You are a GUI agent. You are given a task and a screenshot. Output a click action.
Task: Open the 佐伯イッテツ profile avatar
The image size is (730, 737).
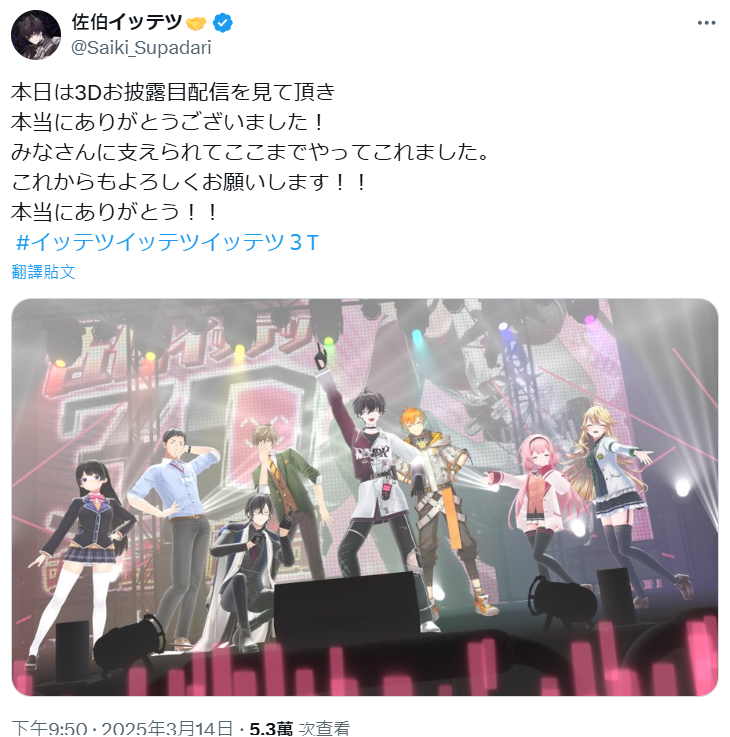point(36,35)
